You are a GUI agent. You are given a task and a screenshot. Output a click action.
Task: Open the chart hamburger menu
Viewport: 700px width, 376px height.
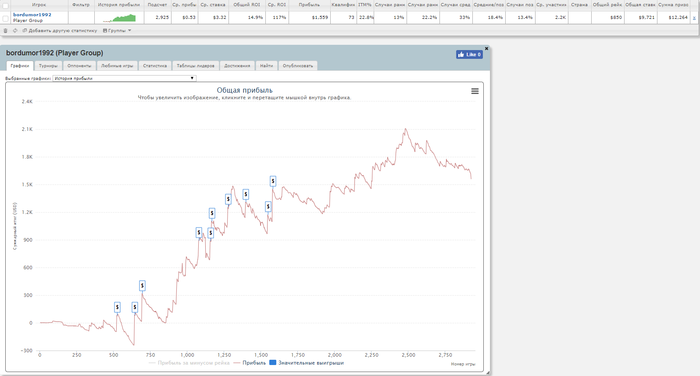click(x=475, y=91)
